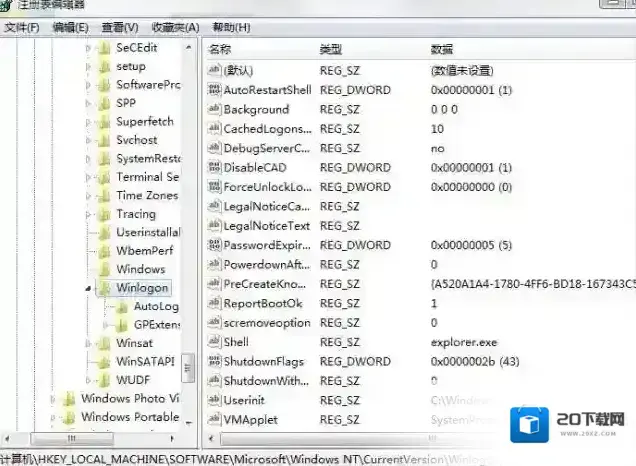Select the WbemPerf registry key
This screenshot has height=466, width=636.
point(145,251)
